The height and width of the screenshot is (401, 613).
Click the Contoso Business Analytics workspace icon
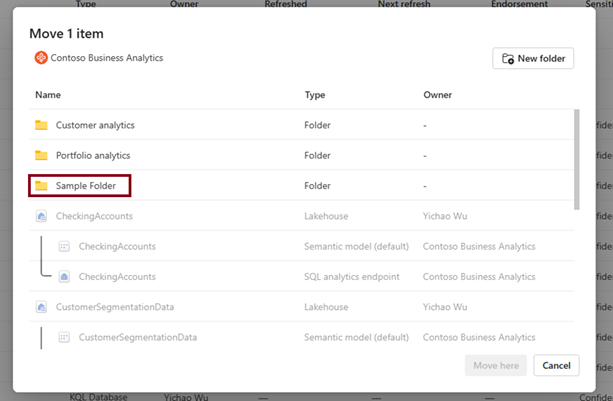pos(41,58)
